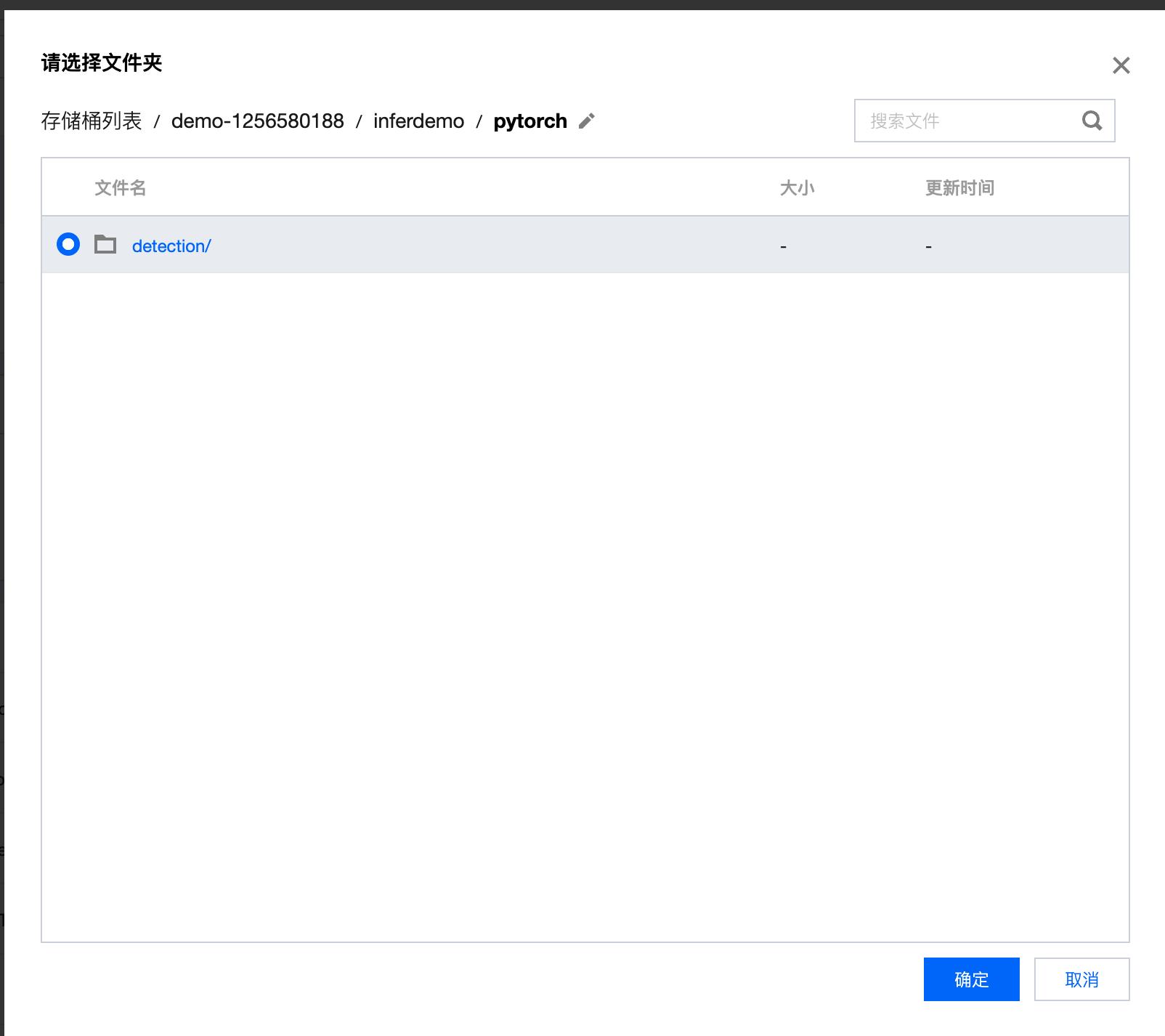1165x1036 pixels.
Task: Go to 存储桶列表 in breadcrumb
Action: pos(92,121)
